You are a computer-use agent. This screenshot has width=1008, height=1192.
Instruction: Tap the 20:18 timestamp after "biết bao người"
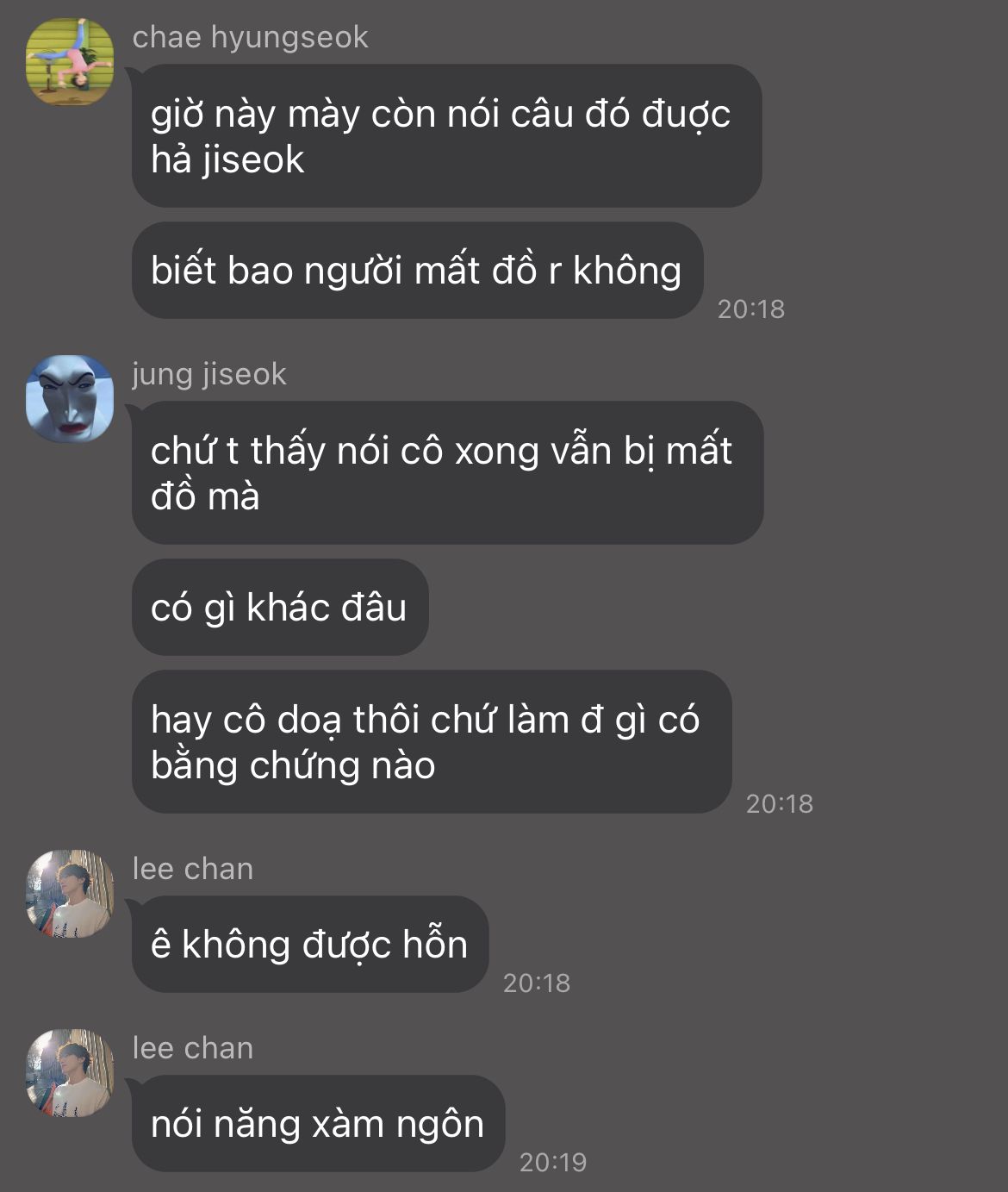point(751,309)
